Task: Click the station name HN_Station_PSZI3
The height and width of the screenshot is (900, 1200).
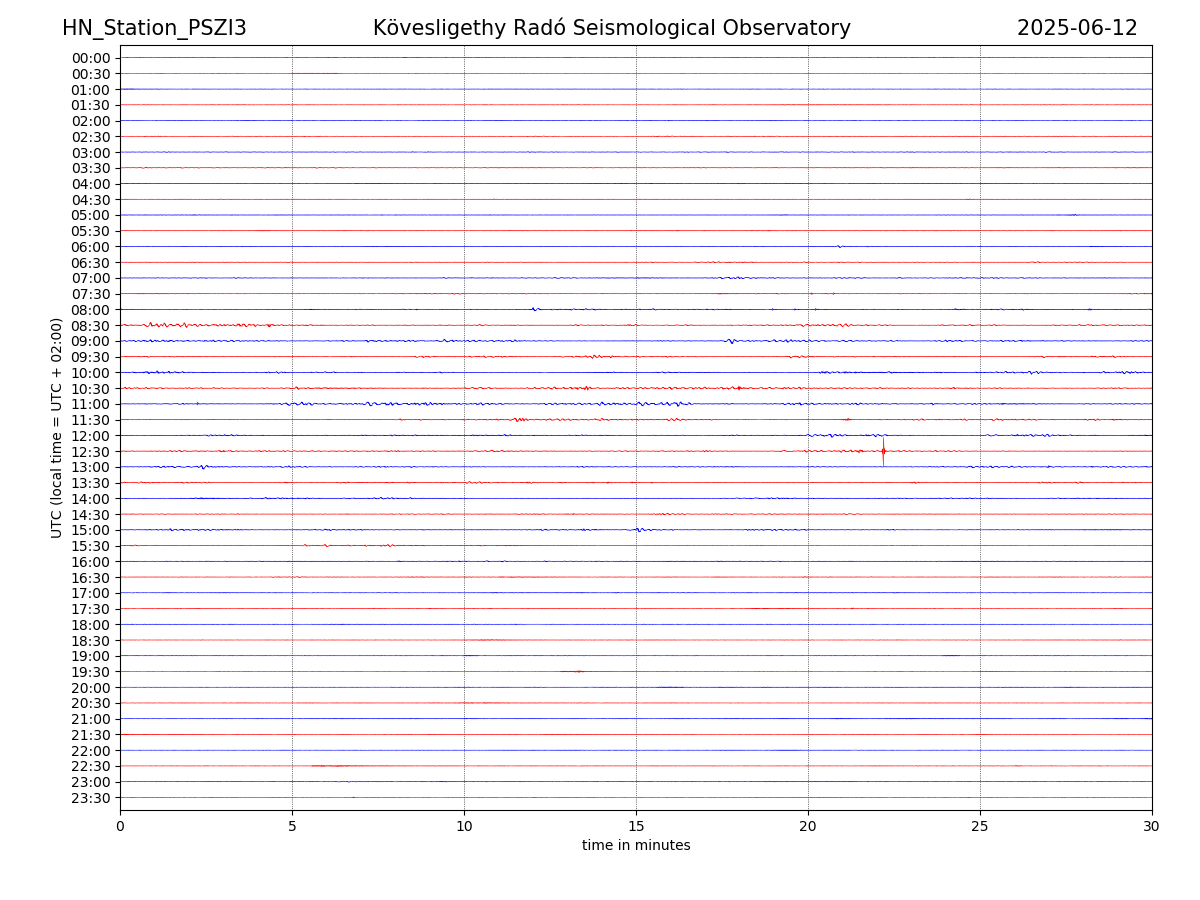Action: (x=154, y=28)
